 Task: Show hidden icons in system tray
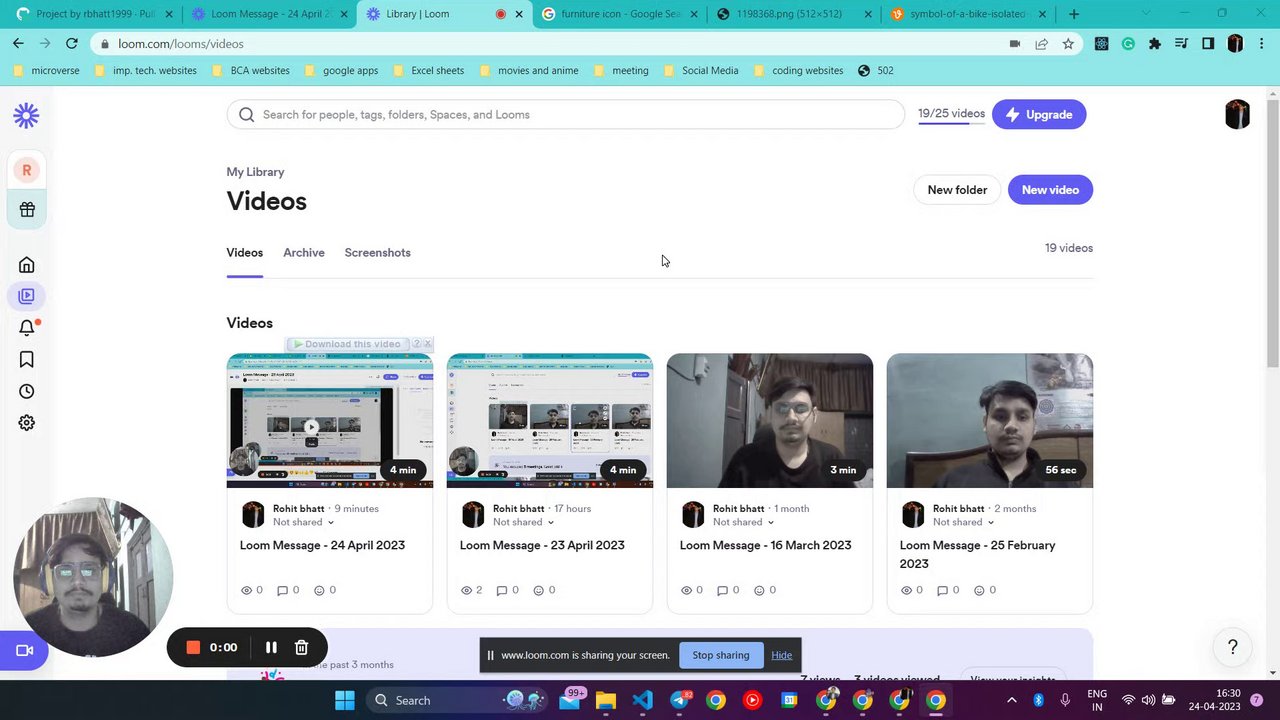(1011, 701)
